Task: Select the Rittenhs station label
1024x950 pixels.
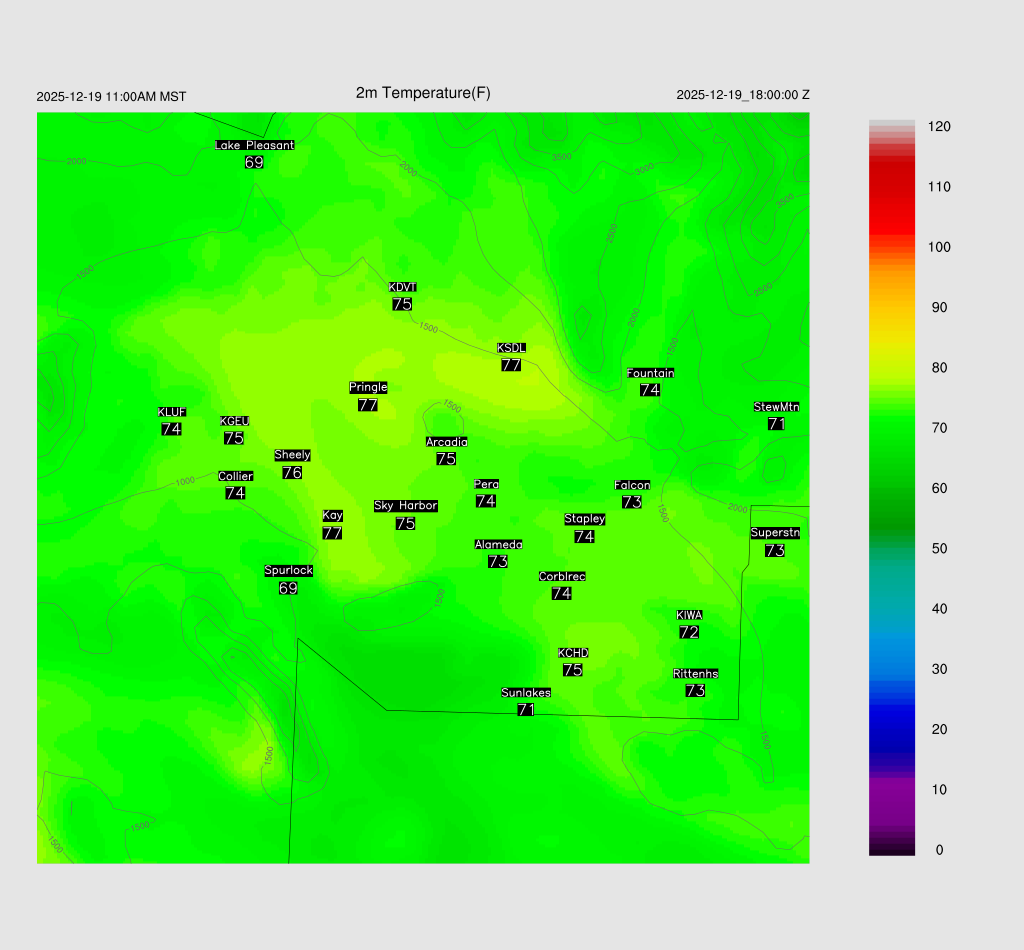Action: tap(696, 674)
